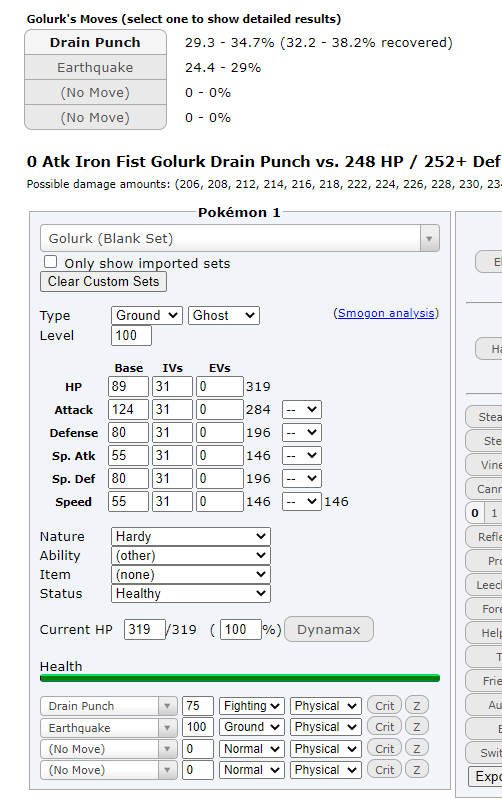The width and height of the screenshot is (502, 800).
Task: Open the Earthquake move selector
Action: click(x=109, y=728)
